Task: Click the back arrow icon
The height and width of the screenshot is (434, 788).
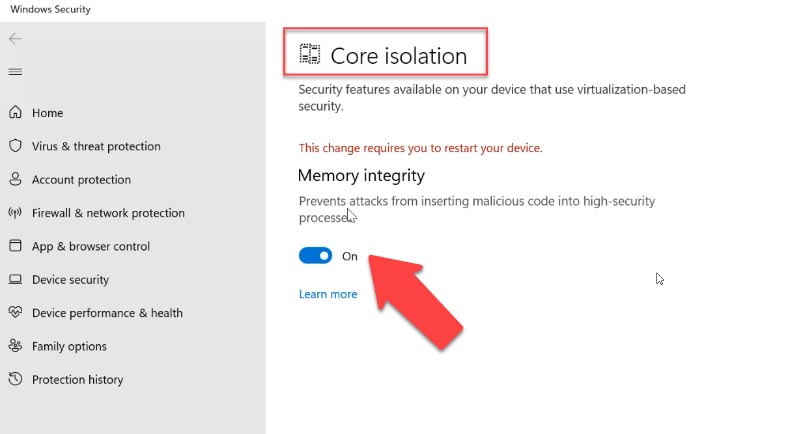Action: pyautogui.click(x=16, y=39)
